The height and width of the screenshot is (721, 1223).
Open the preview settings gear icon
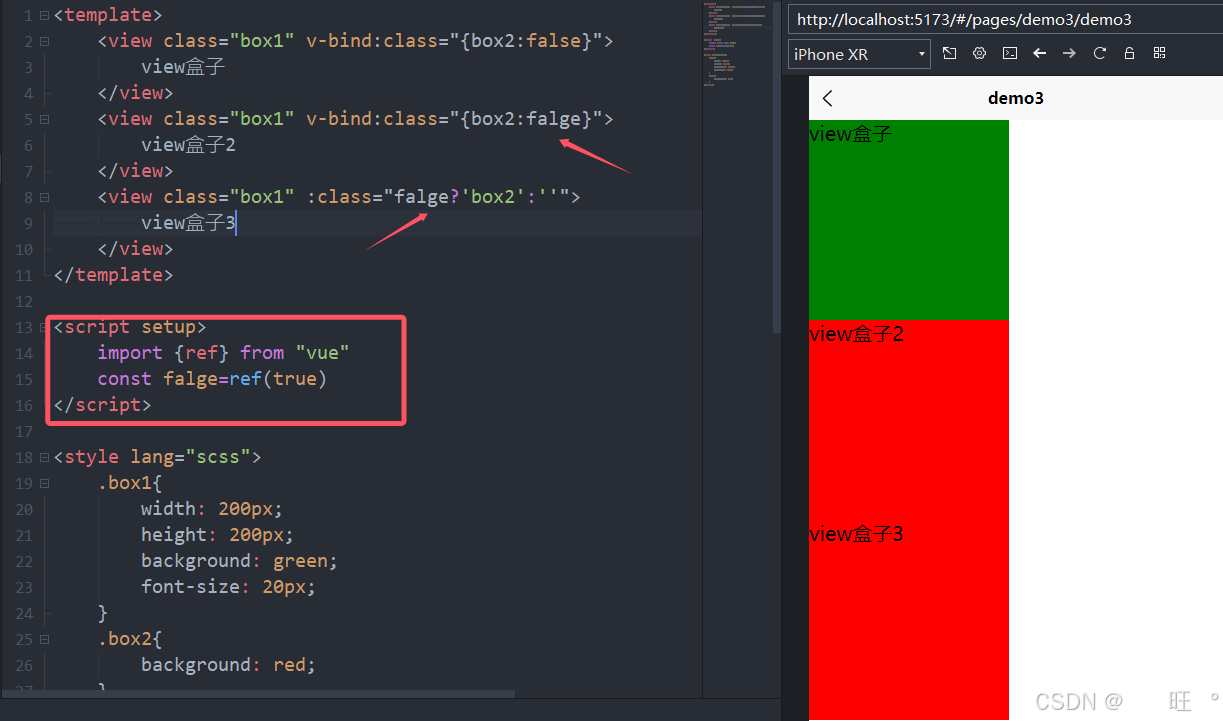click(x=980, y=53)
